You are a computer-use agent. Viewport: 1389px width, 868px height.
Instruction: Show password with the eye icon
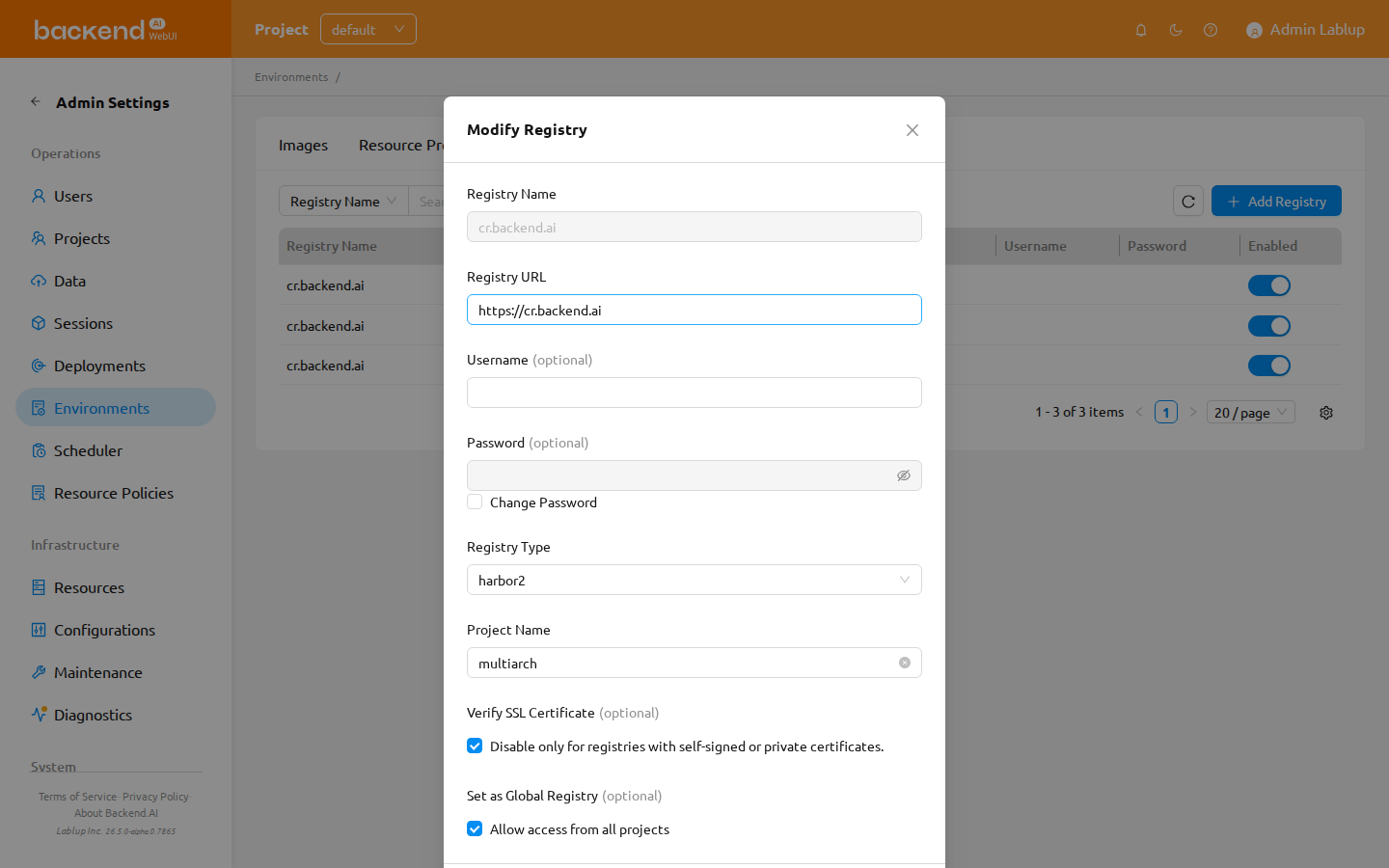(904, 475)
